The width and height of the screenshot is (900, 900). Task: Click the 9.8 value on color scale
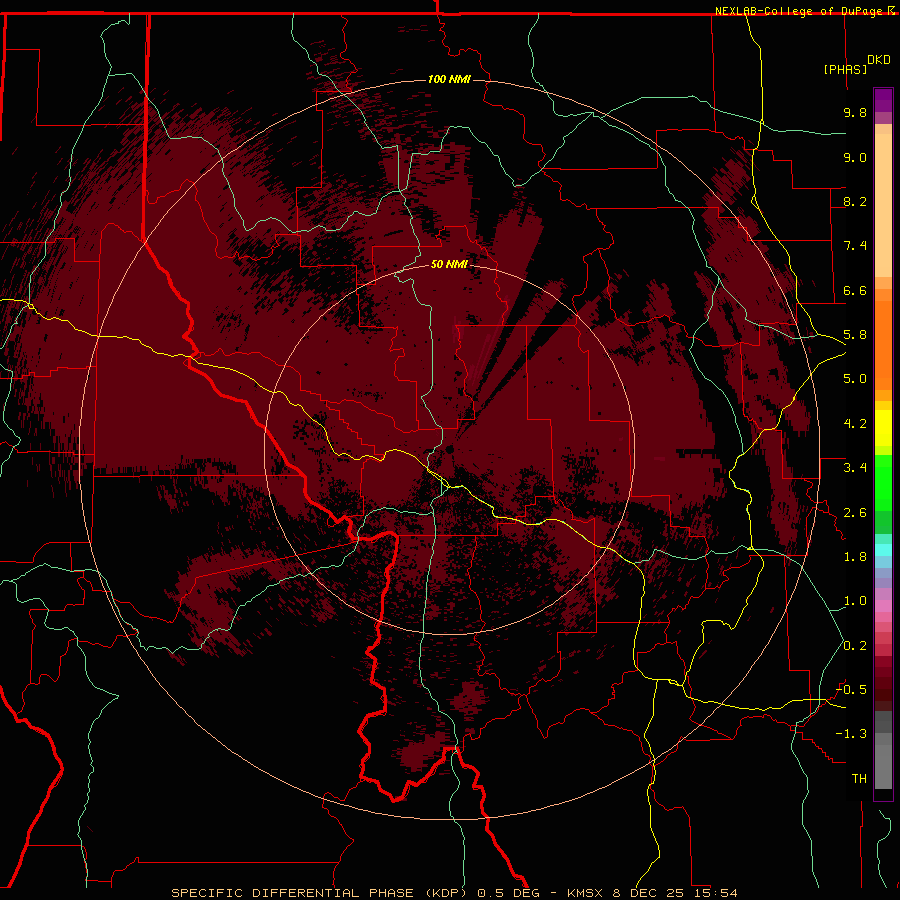click(x=855, y=112)
